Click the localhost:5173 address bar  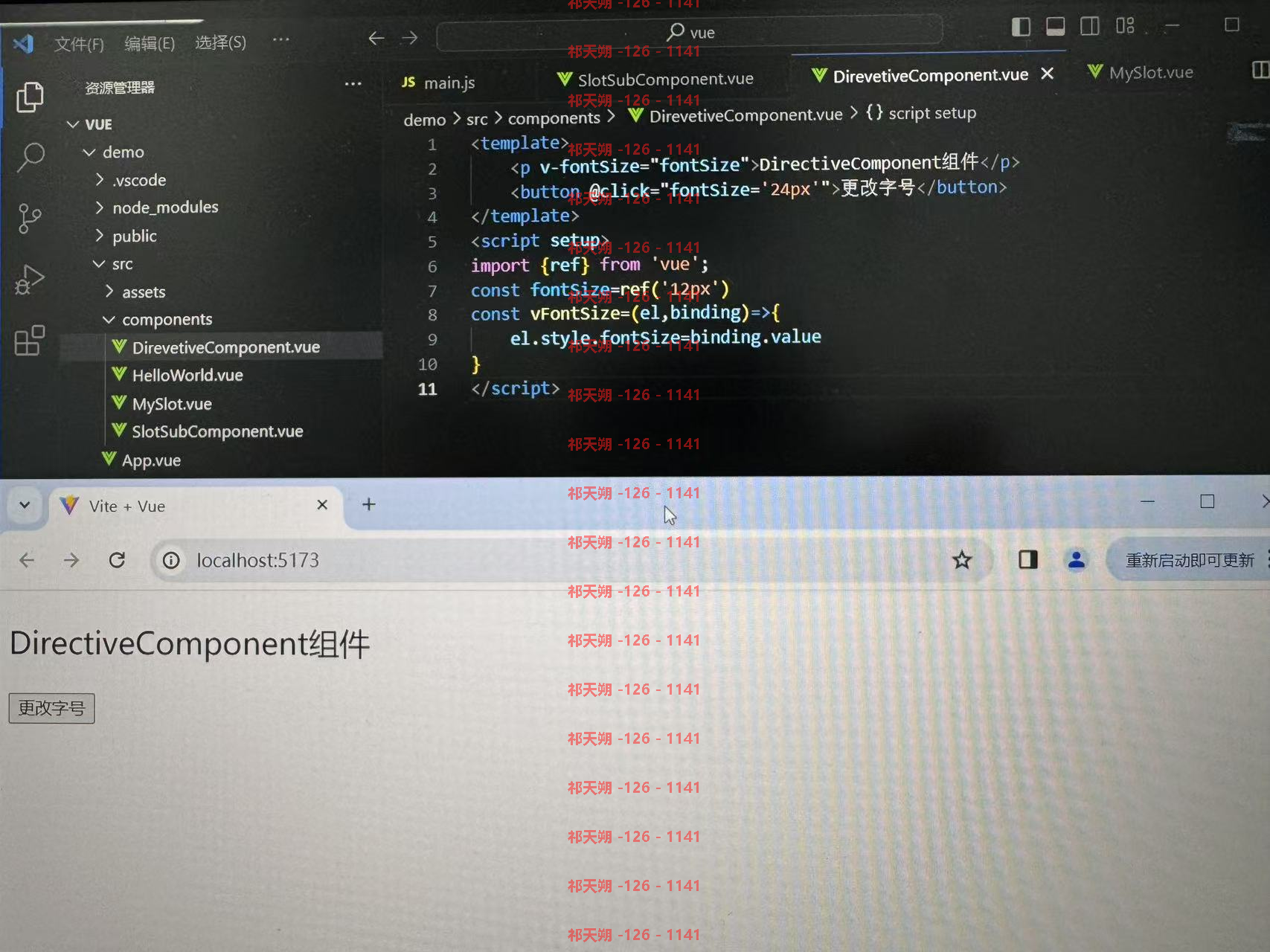(573, 560)
